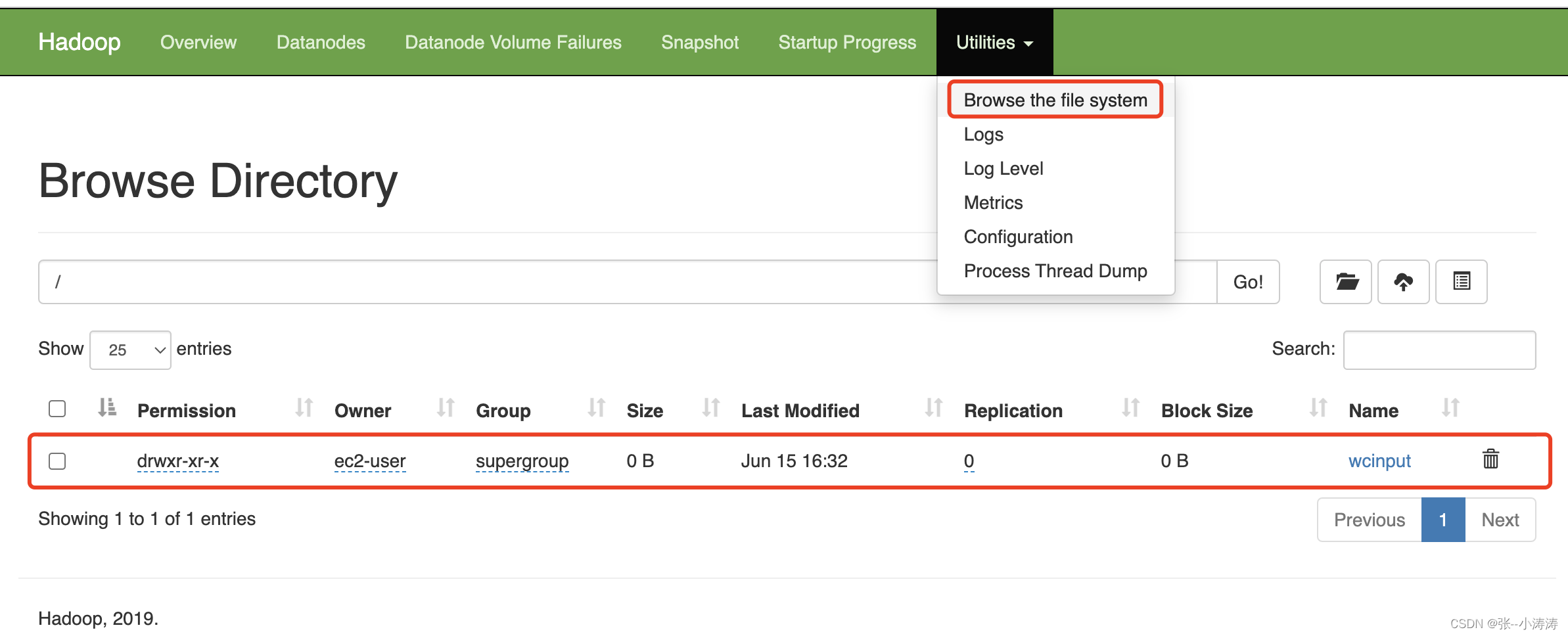Choose Process Thread Dump menu entry
Viewport: 1568px width, 636px height.
click(x=1055, y=271)
